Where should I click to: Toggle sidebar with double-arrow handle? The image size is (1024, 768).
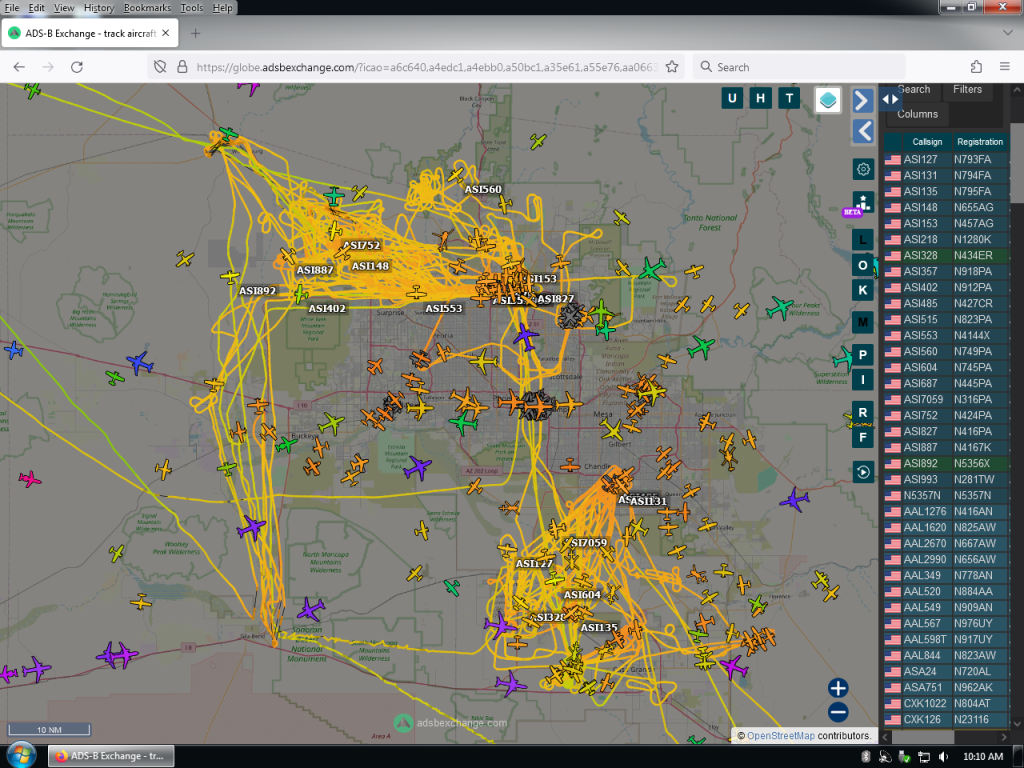(x=890, y=99)
